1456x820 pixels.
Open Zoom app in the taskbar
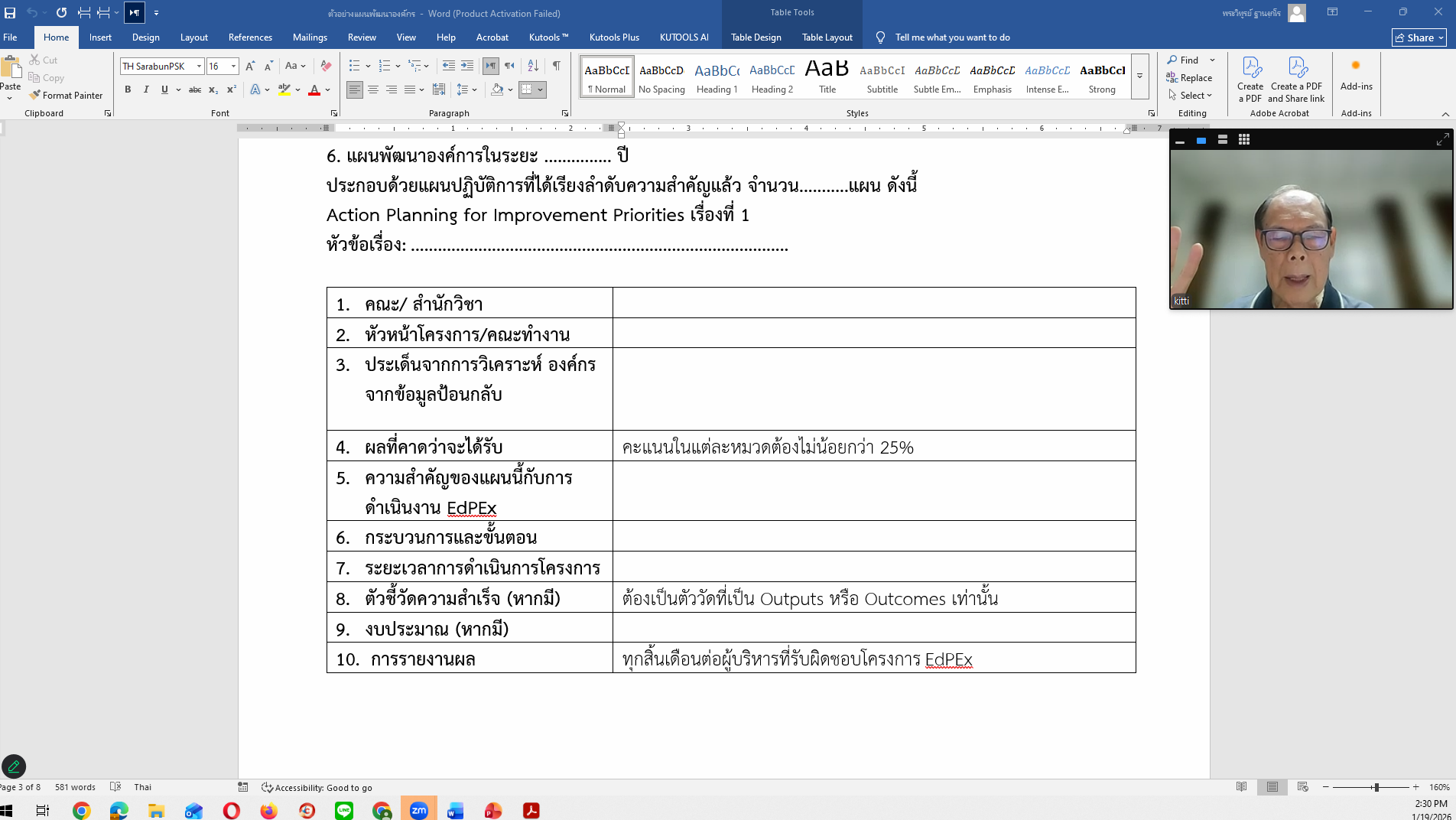(418, 811)
